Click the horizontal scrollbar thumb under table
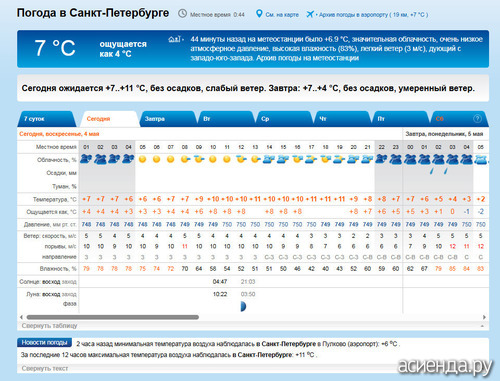This screenshot has height=381, width=500. point(113,317)
